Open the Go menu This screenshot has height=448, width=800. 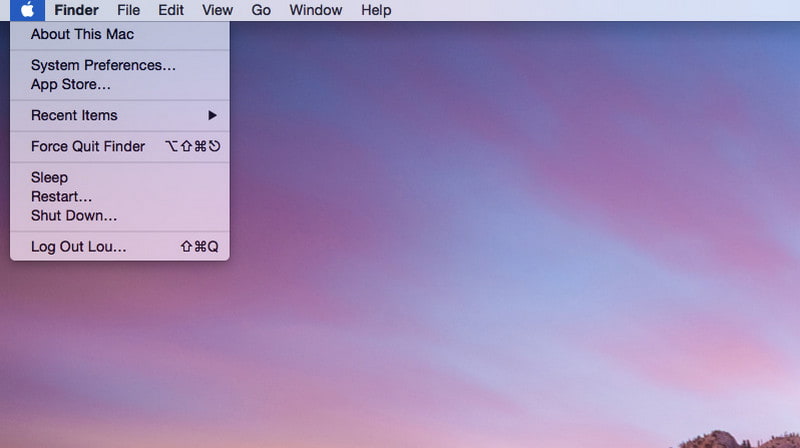[261, 10]
